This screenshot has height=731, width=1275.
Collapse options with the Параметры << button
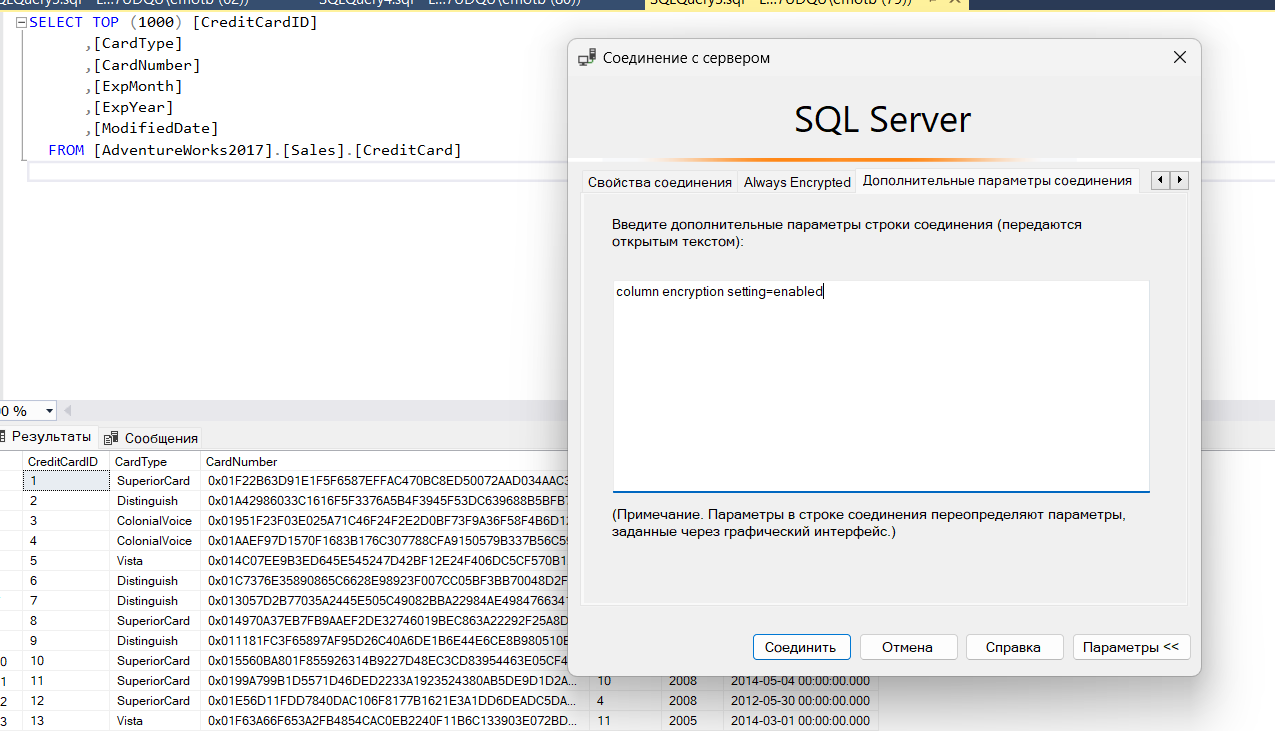tap(1131, 647)
